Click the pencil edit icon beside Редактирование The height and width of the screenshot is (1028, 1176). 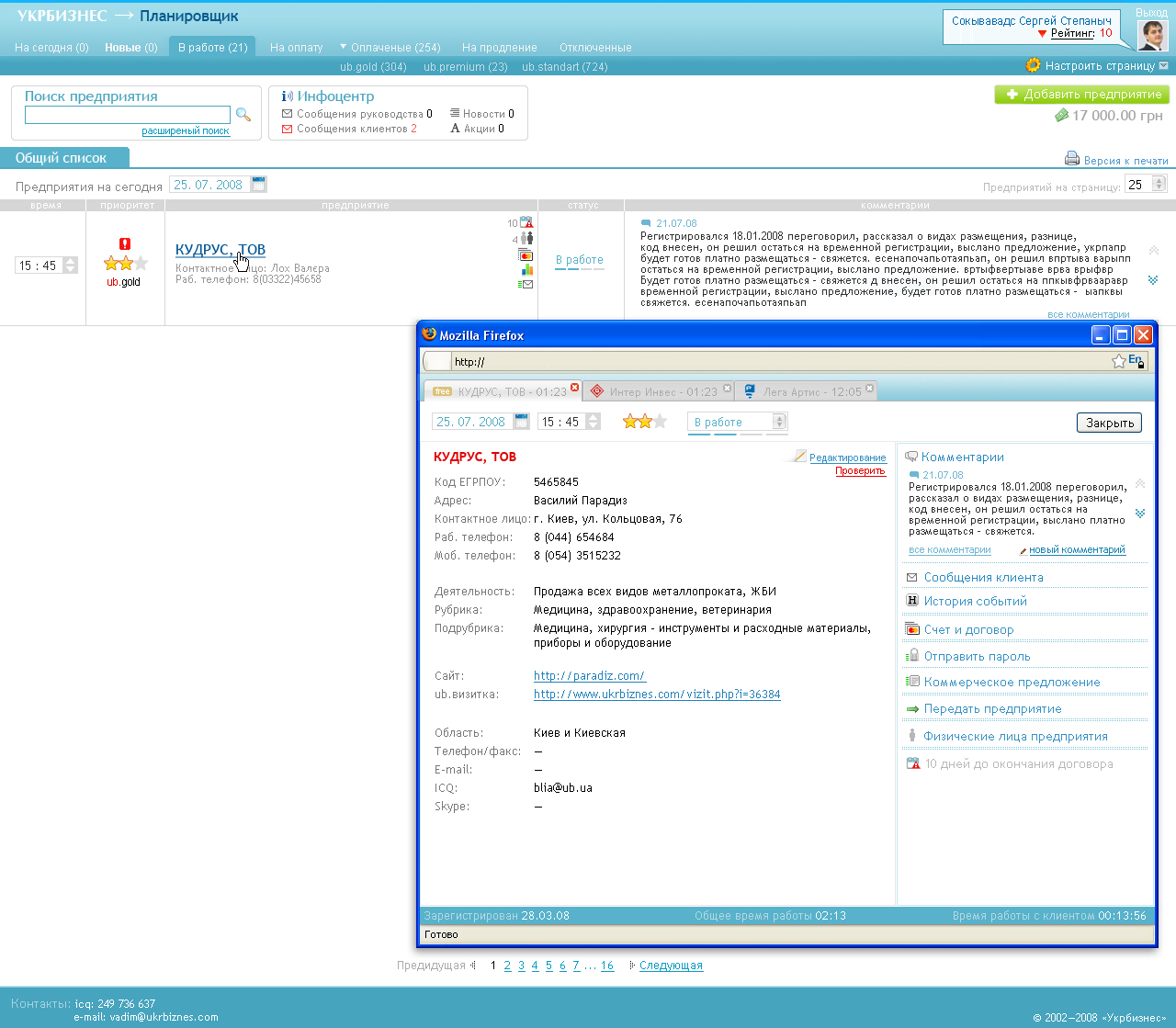[799, 456]
